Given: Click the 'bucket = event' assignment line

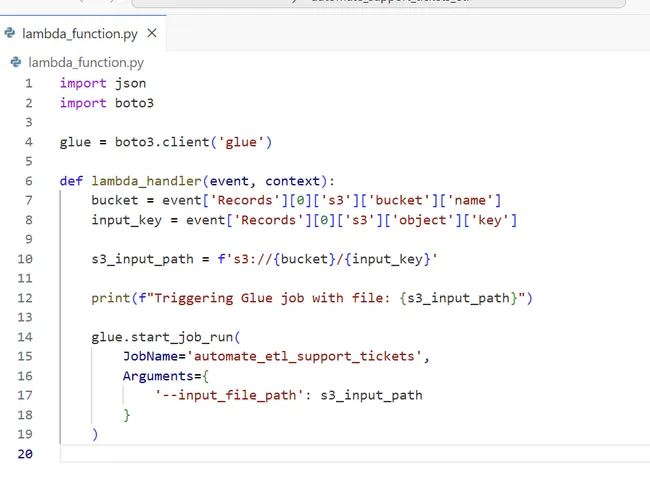Looking at the screenshot, I should pos(296,201).
